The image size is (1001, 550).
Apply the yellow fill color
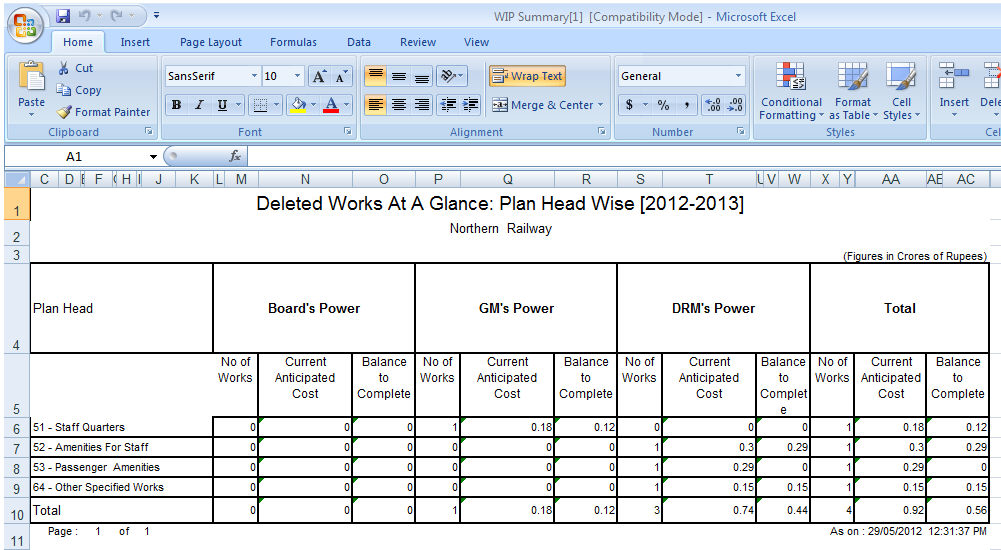(297, 105)
